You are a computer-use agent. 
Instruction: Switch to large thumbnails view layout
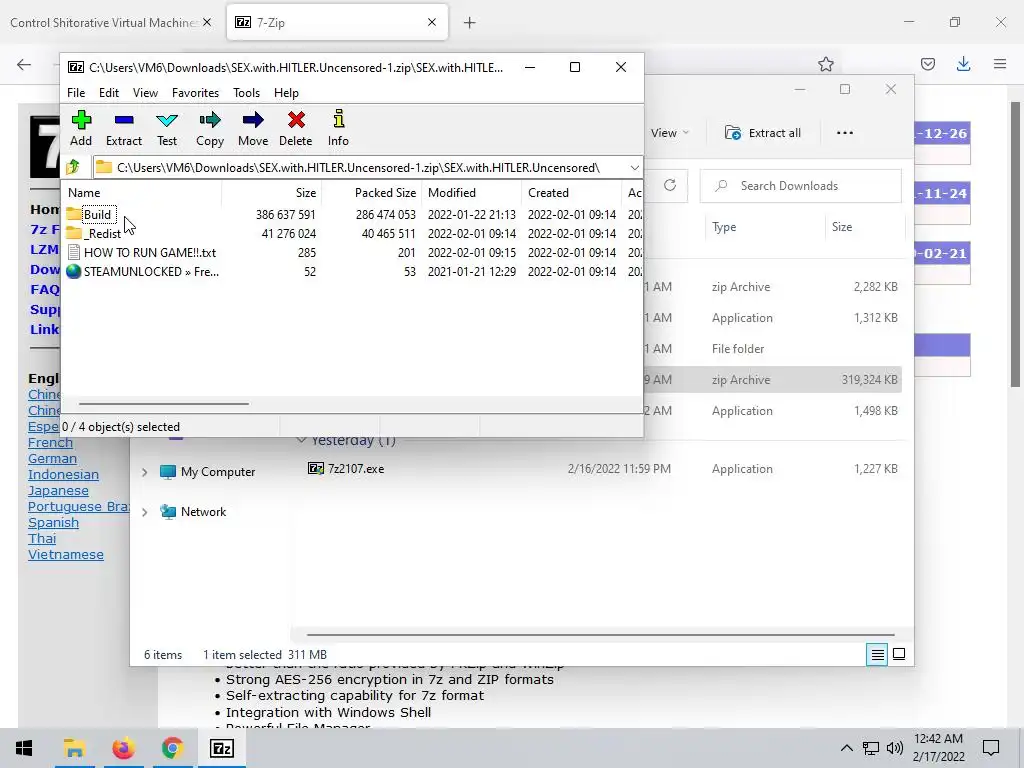point(899,654)
